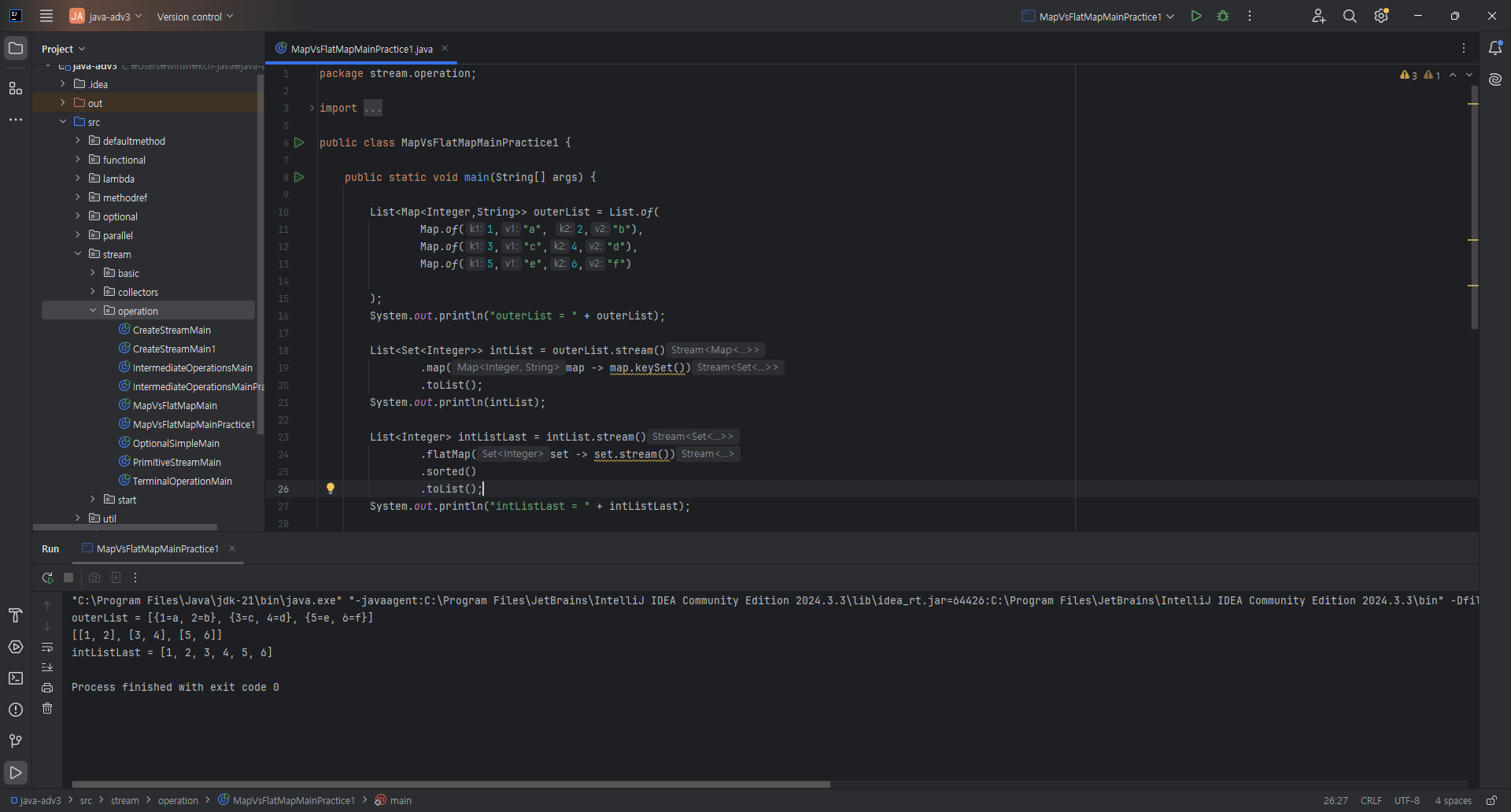Open editor tab options (three dots)
This screenshot has width=1511, height=812.
tap(1464, 48)
